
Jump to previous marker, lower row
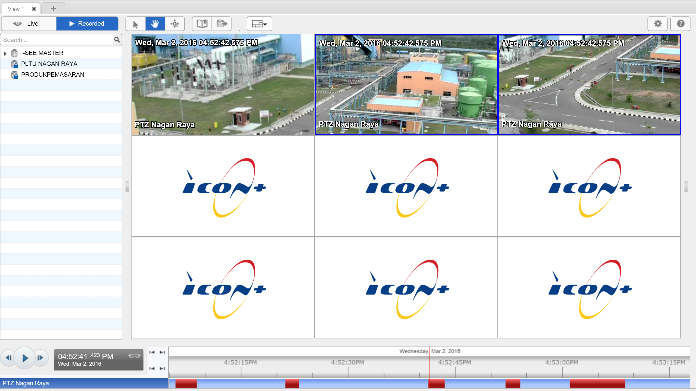point(152,368)
